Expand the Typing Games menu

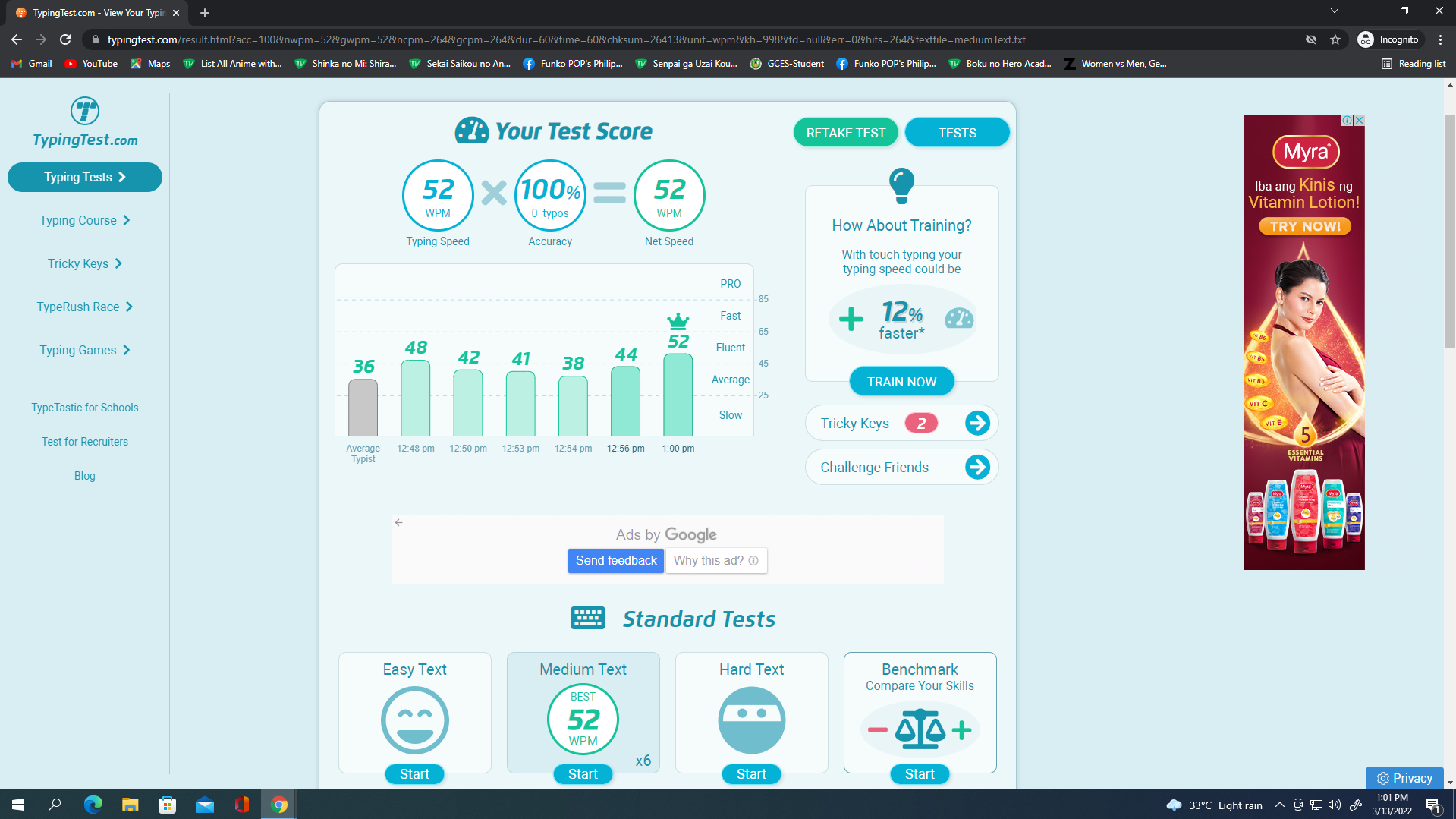[x=85, y=350]
